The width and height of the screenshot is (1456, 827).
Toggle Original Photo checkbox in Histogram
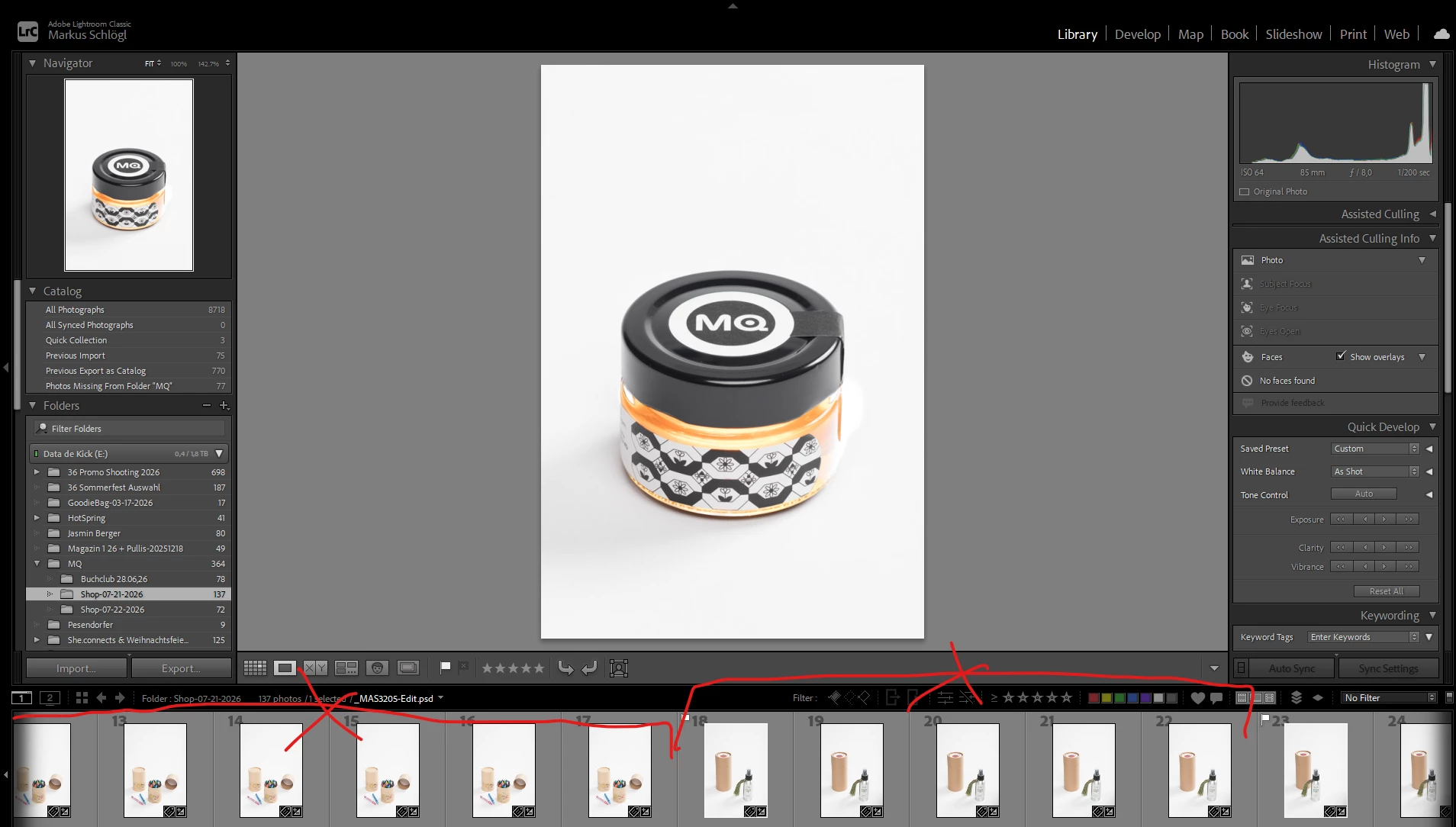(1245, 191)
